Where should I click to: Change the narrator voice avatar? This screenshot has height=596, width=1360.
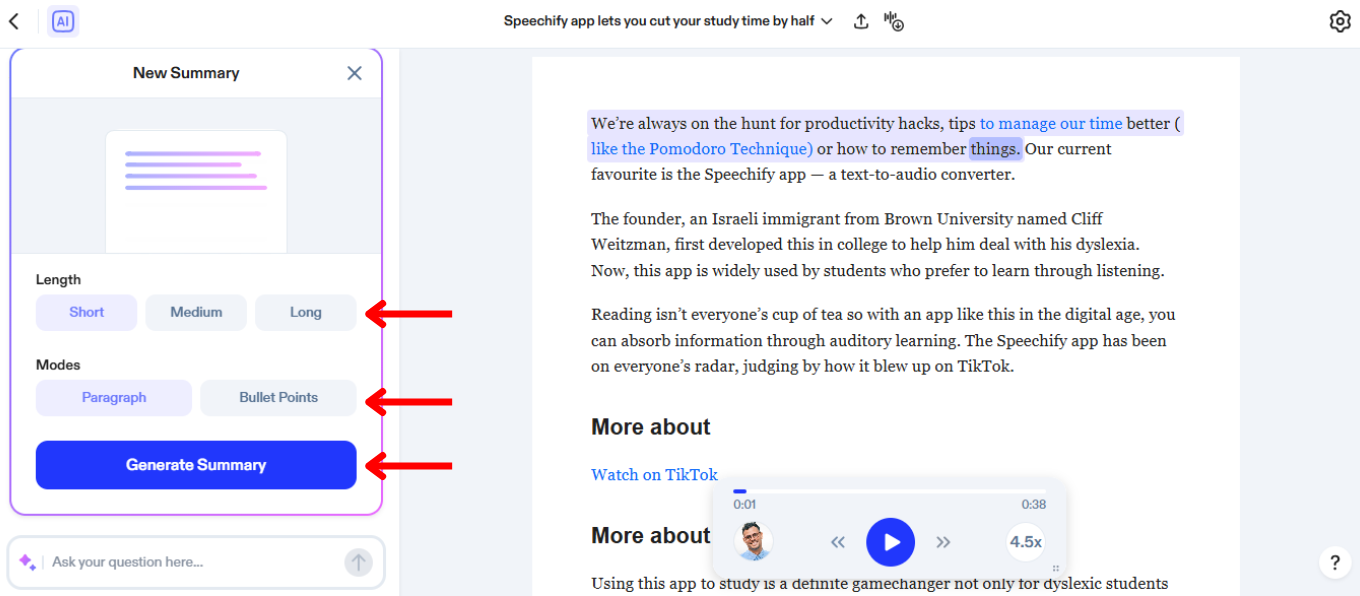(753, 541)
